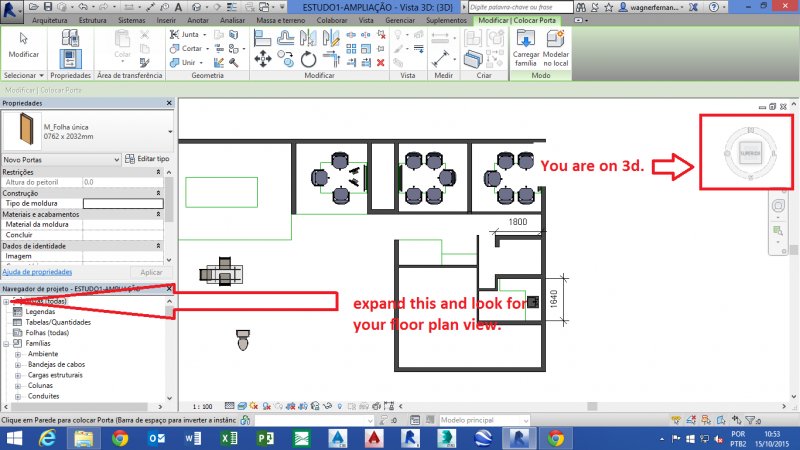Open Google Chrome from the taskbar
This screenshot has height=450, width=800.
120,438
